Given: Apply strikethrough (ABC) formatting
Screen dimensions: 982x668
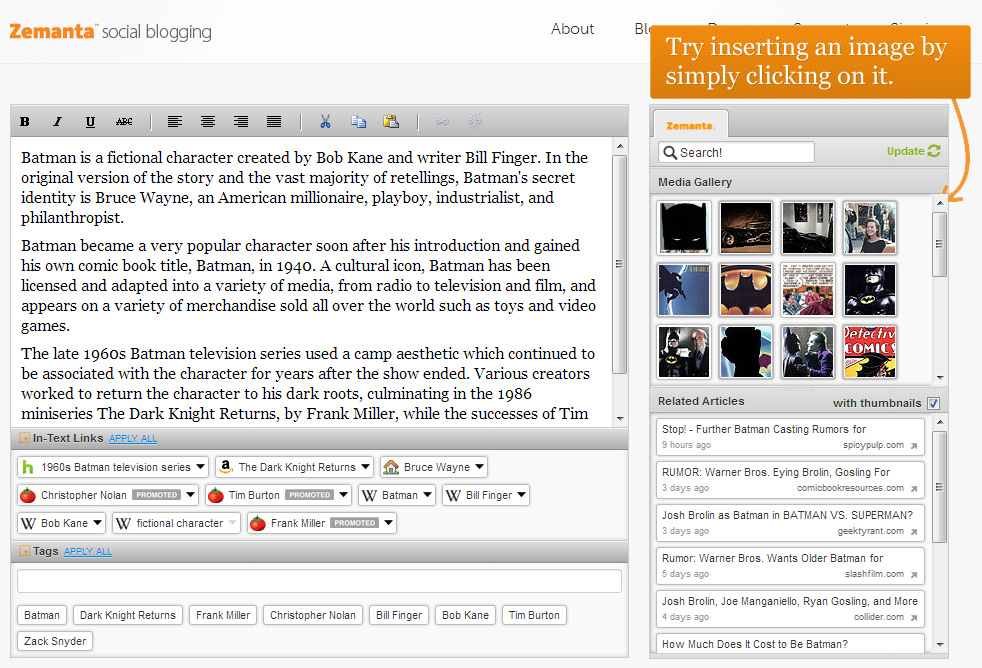Looking at the screenshot, I should click(124, 121).
